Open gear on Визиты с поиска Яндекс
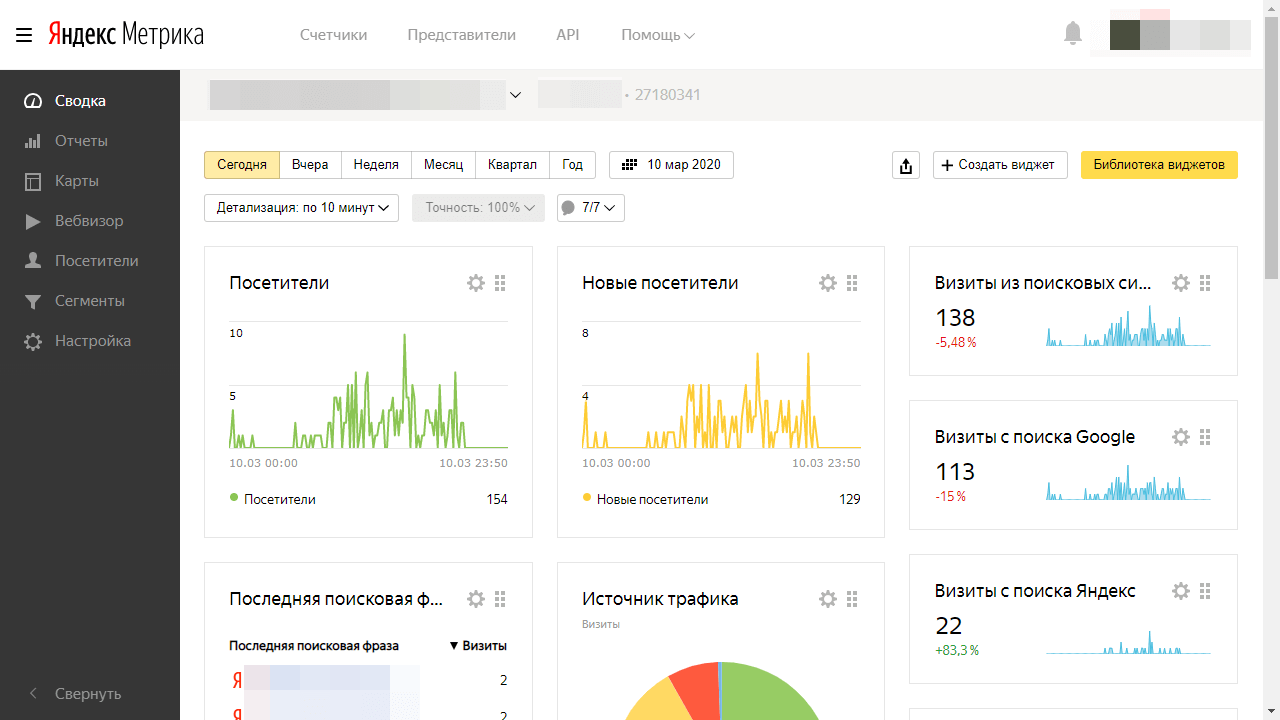The image size is (1280, 720). click(x=1181, y=591)
